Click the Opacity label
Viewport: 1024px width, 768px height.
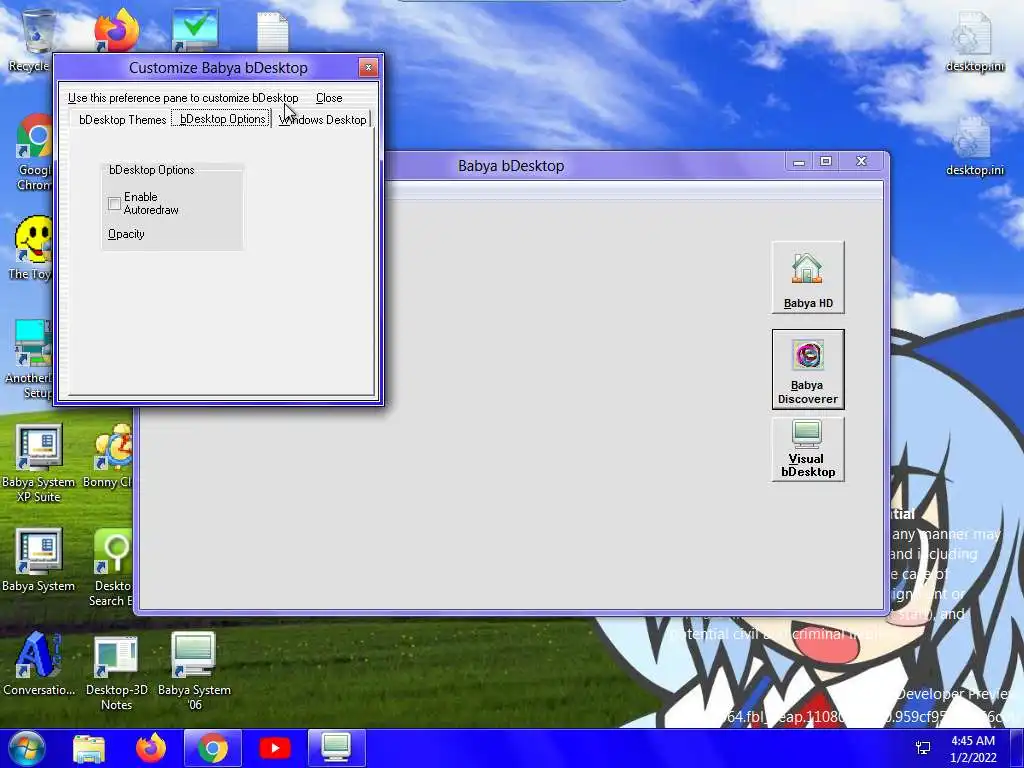(x=126, y=234)
